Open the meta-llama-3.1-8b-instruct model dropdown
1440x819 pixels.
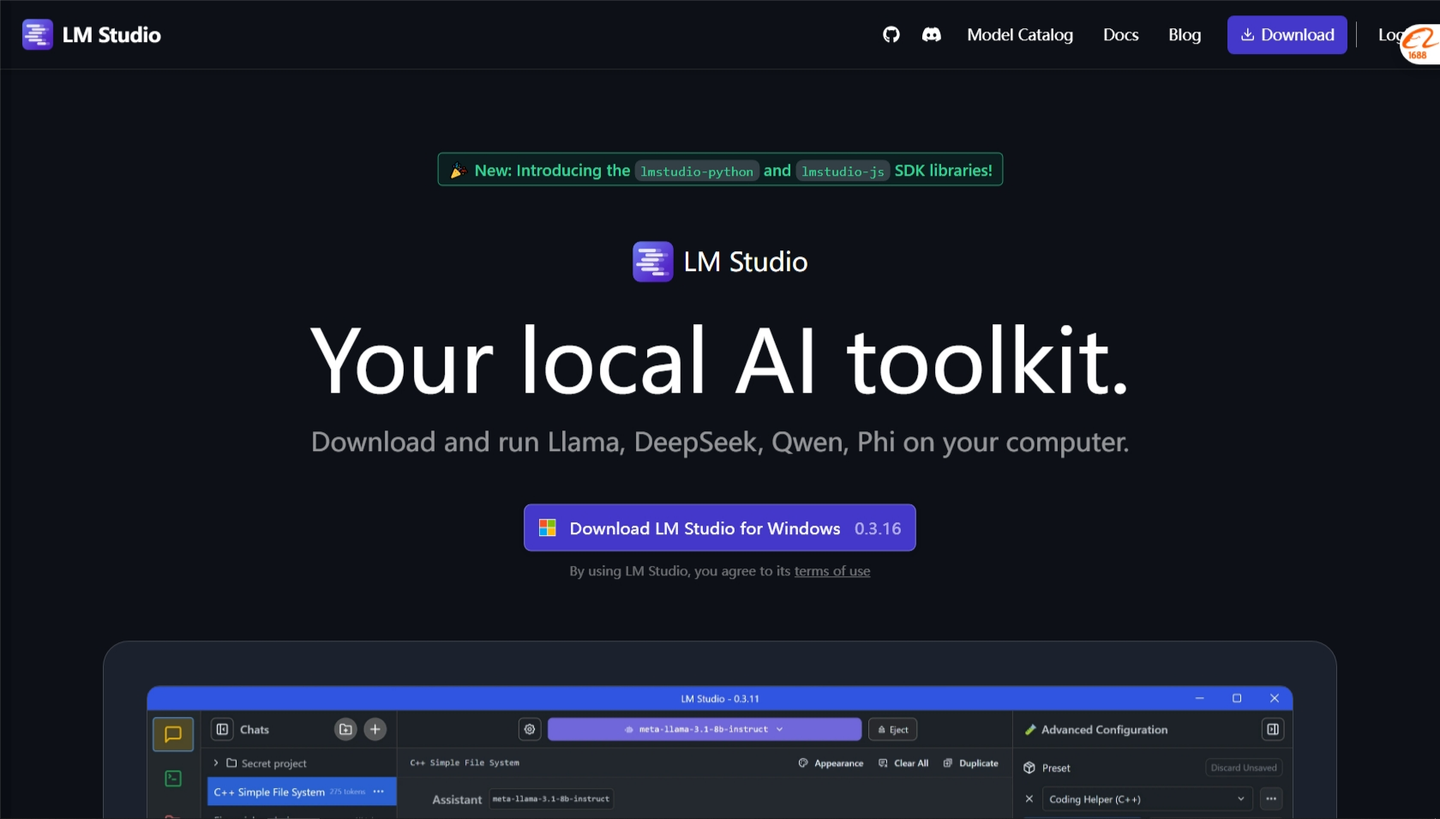[704, 729]
